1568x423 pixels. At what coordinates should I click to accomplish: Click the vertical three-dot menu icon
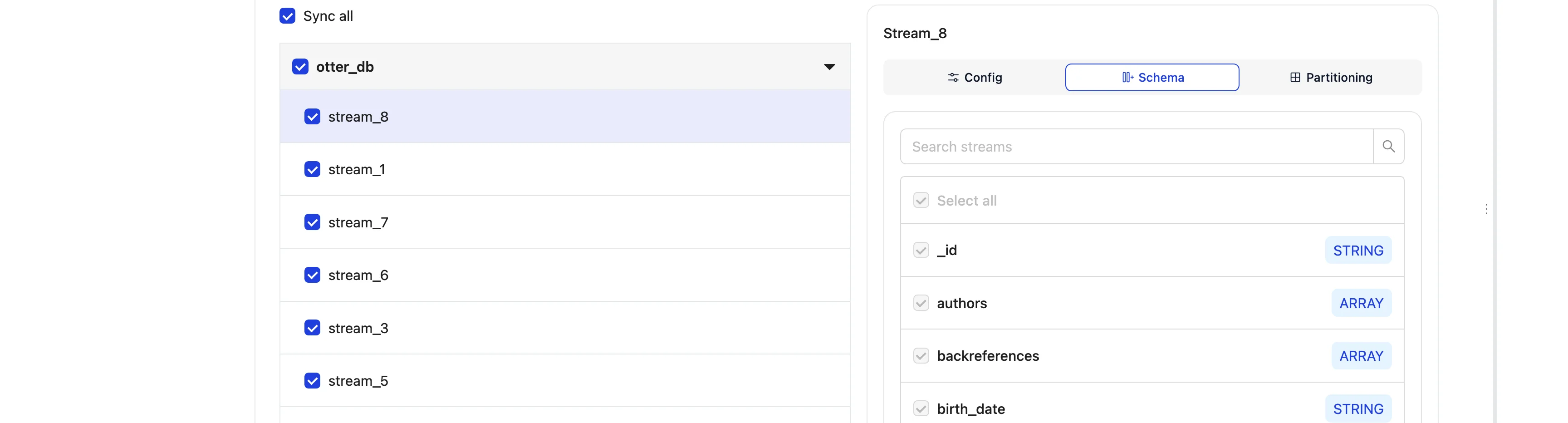click(x=1486, y=209)
